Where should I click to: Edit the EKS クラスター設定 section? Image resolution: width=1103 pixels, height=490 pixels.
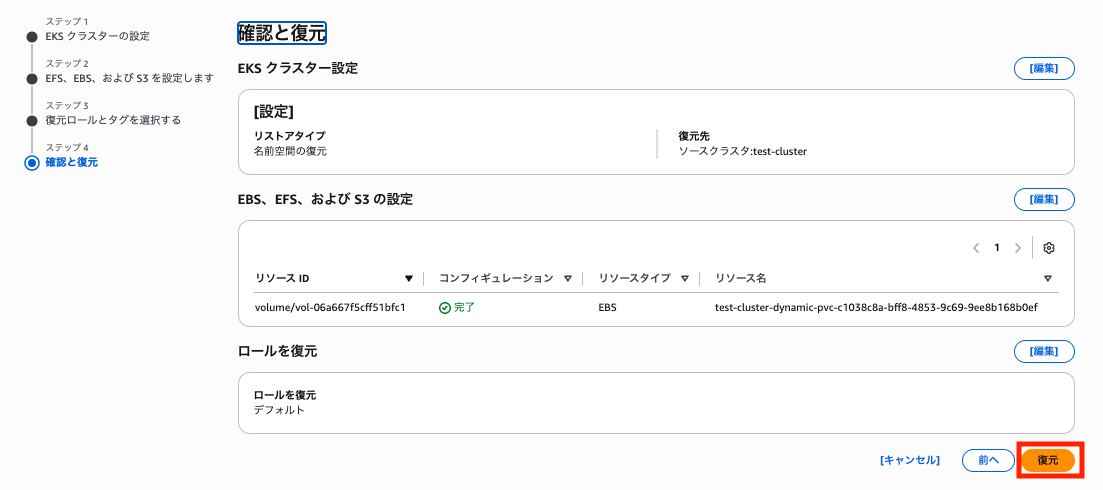[1044, 68]
